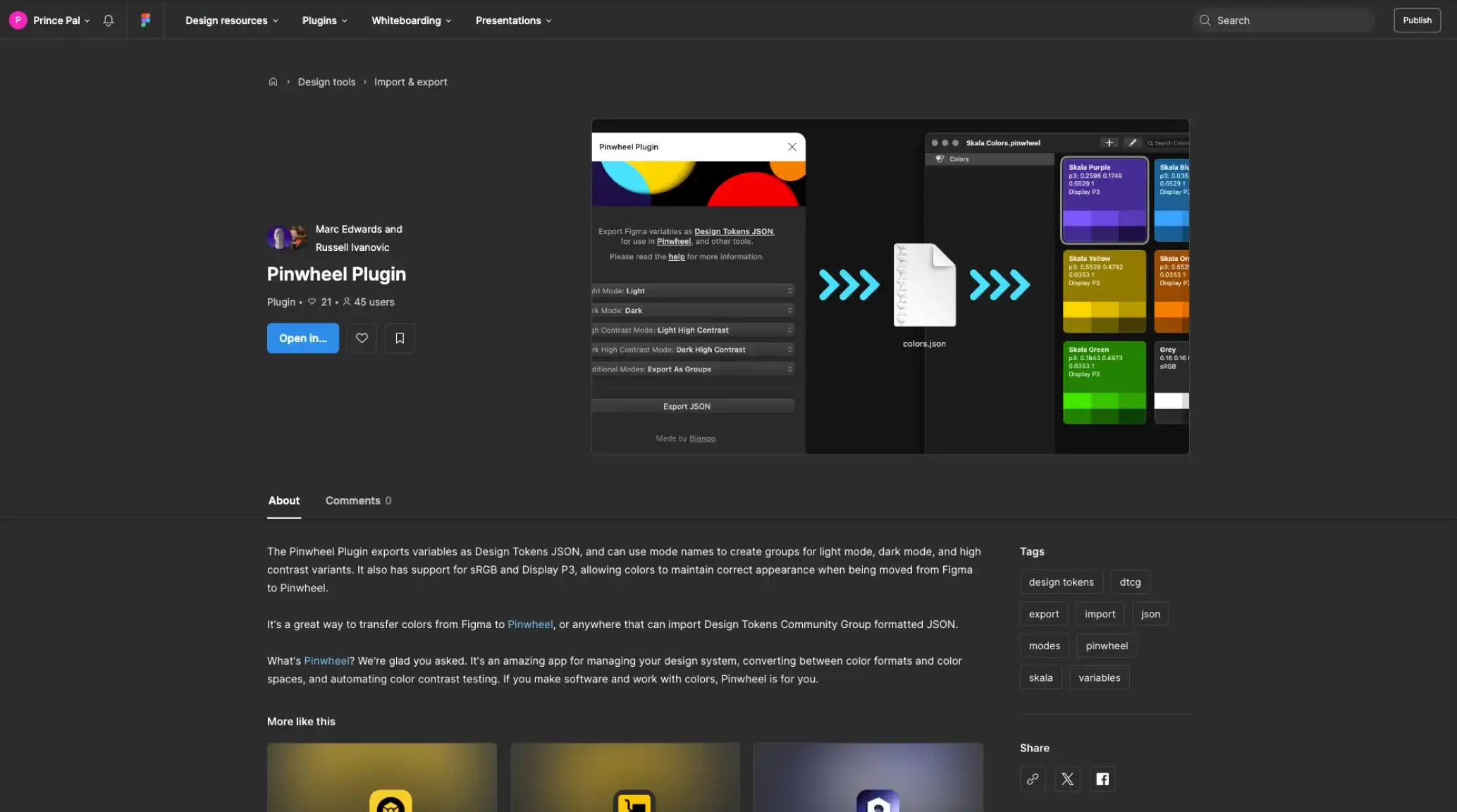
Task: Click the Prince Pal profile avatar
Action: click(x=18, y=20)
